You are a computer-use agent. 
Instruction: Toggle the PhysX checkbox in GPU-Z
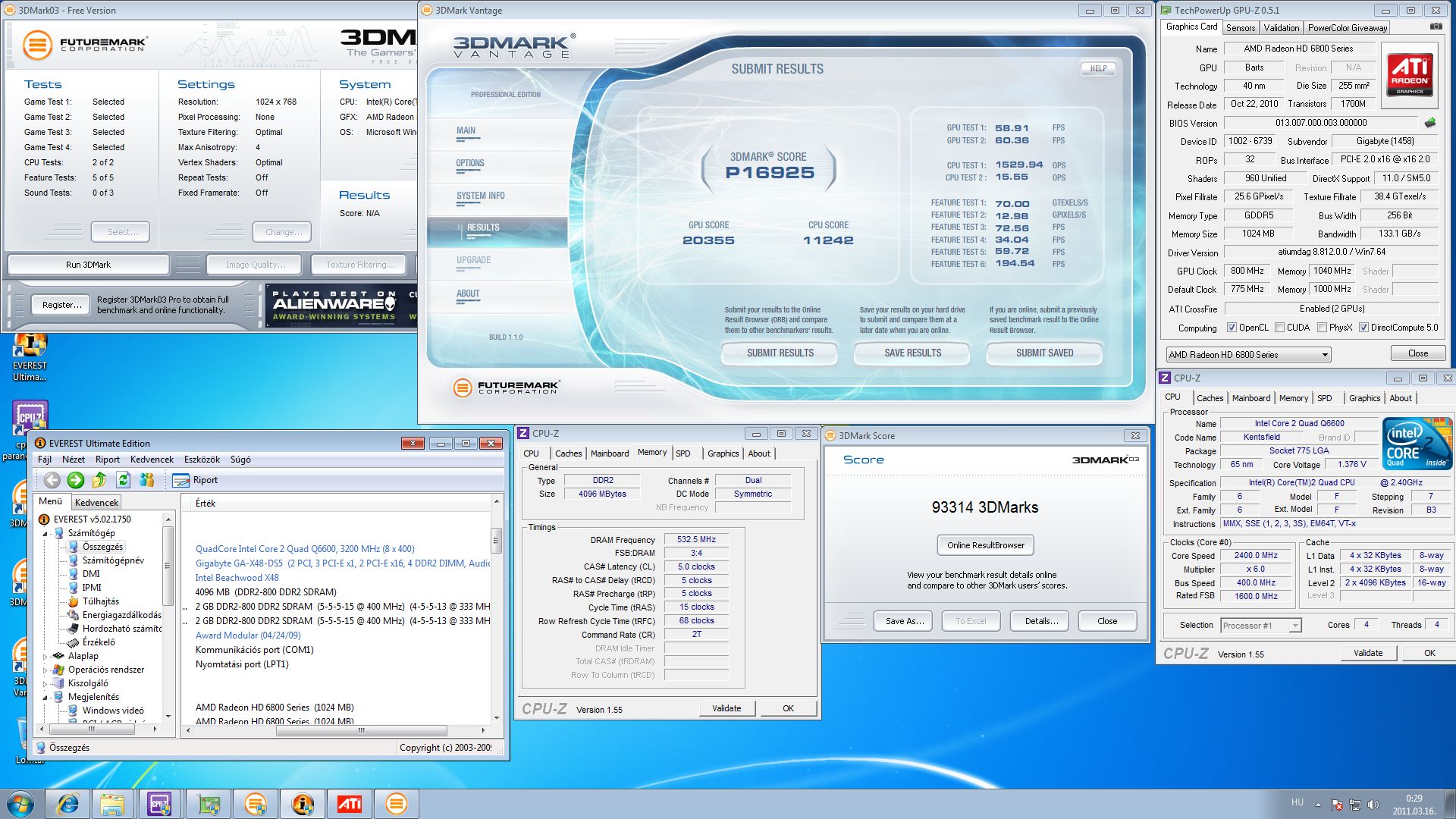(1322, 328)
